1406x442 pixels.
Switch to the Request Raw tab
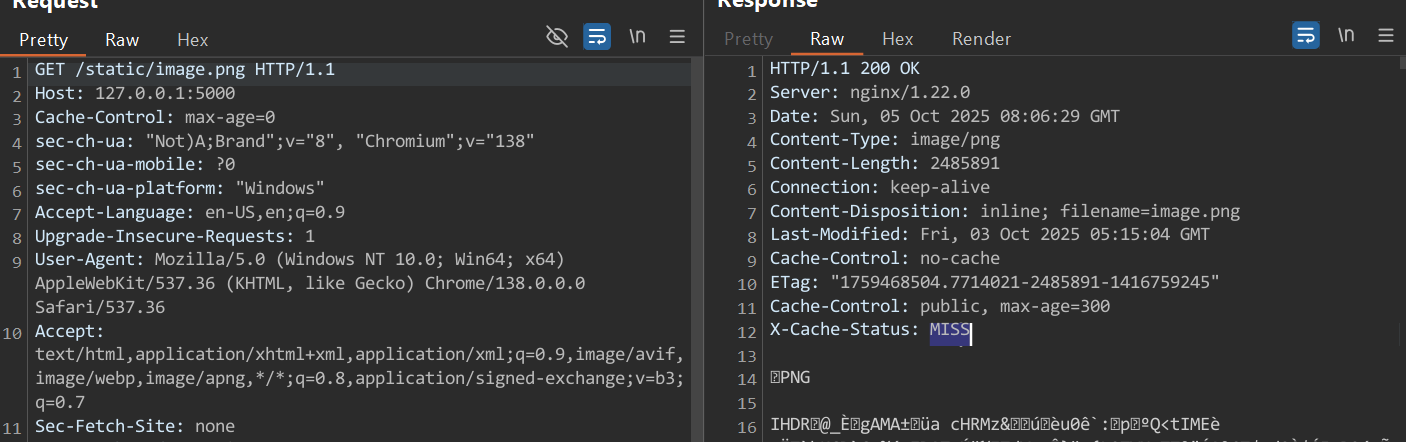tap(122, 40)
